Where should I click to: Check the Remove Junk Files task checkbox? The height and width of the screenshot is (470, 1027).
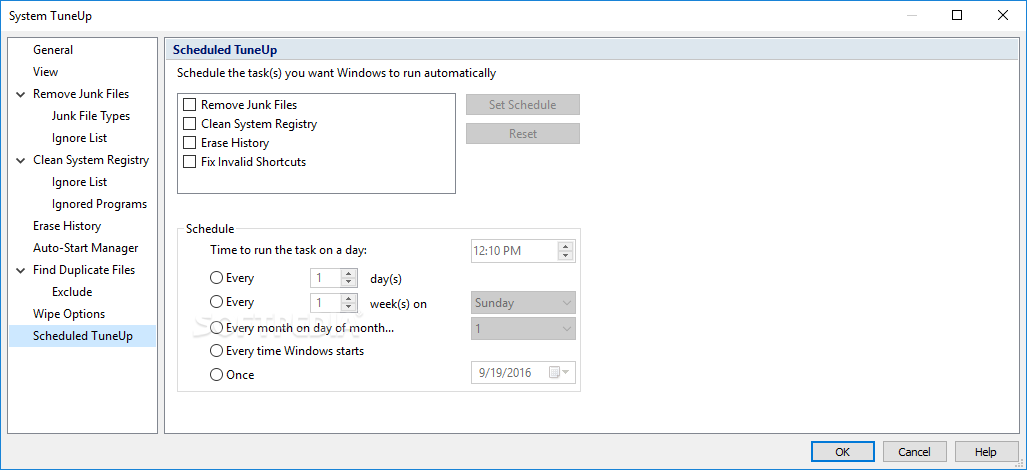click(x=190, y=105)
